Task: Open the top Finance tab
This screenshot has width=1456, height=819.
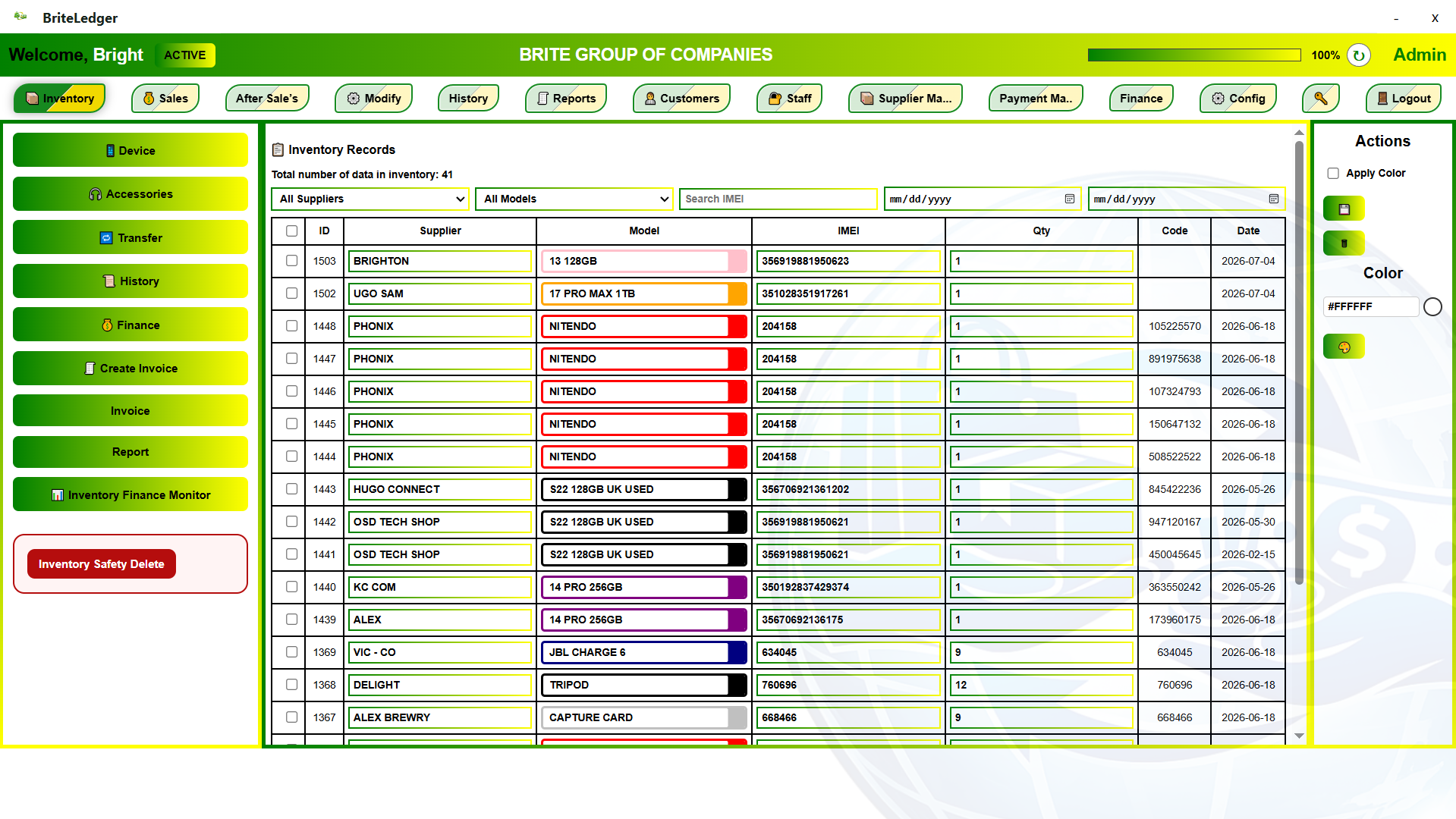Action: tap(1141, 99)
